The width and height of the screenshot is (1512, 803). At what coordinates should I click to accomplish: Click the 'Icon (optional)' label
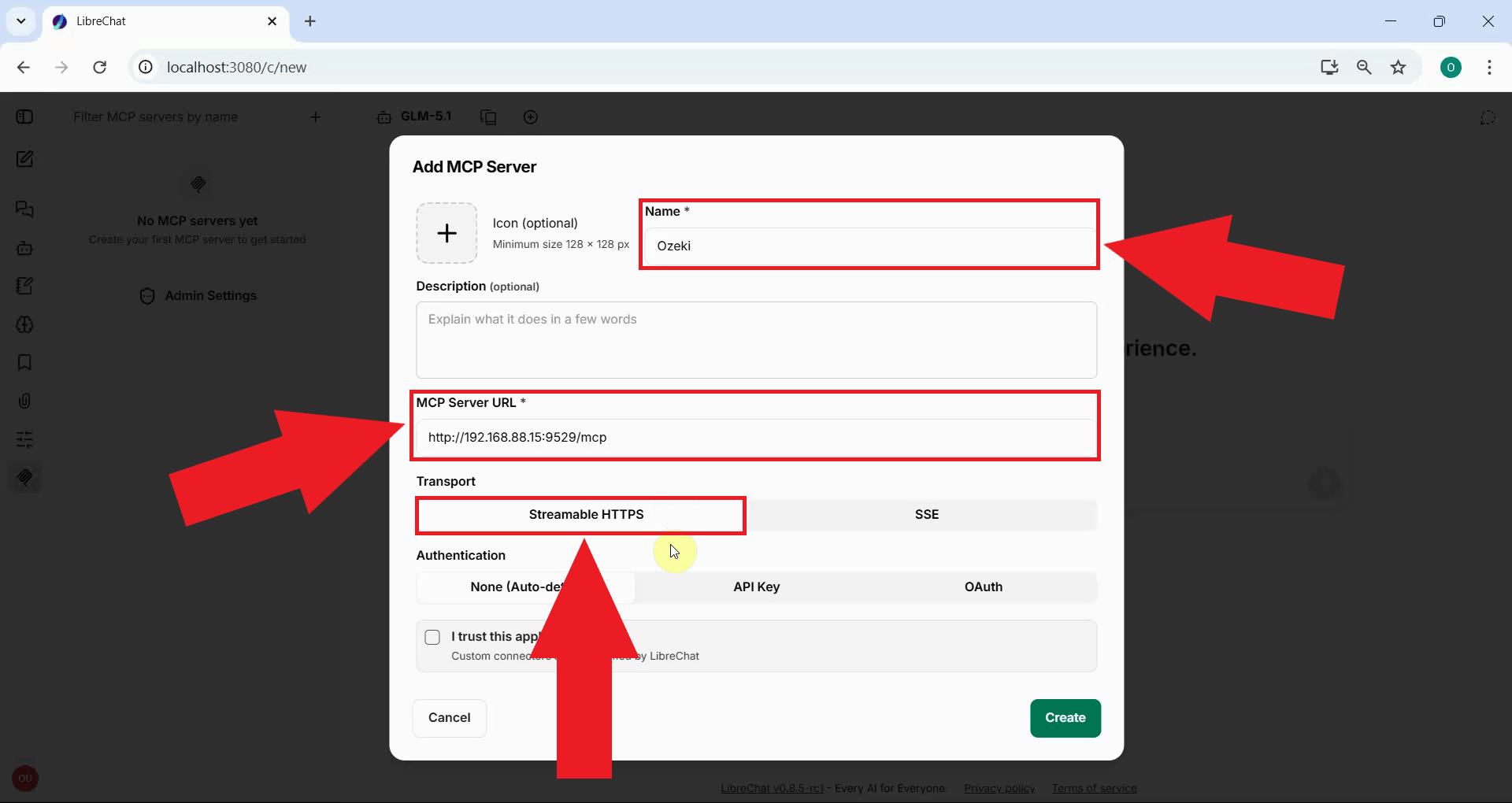[535, 224]
